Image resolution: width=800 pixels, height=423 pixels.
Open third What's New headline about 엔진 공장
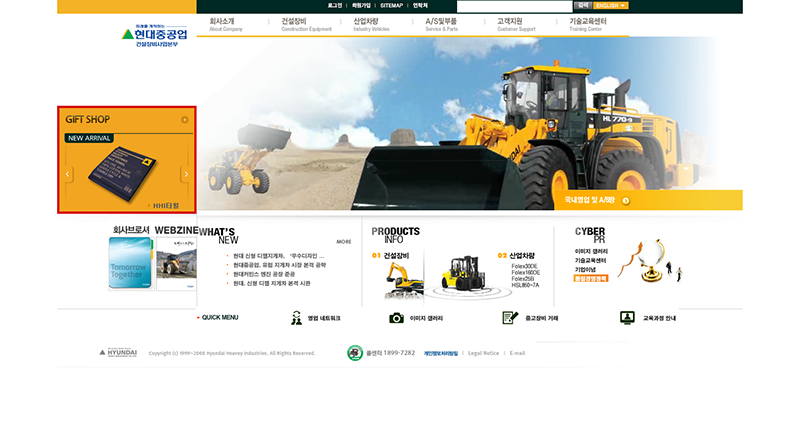coord(264,274)
